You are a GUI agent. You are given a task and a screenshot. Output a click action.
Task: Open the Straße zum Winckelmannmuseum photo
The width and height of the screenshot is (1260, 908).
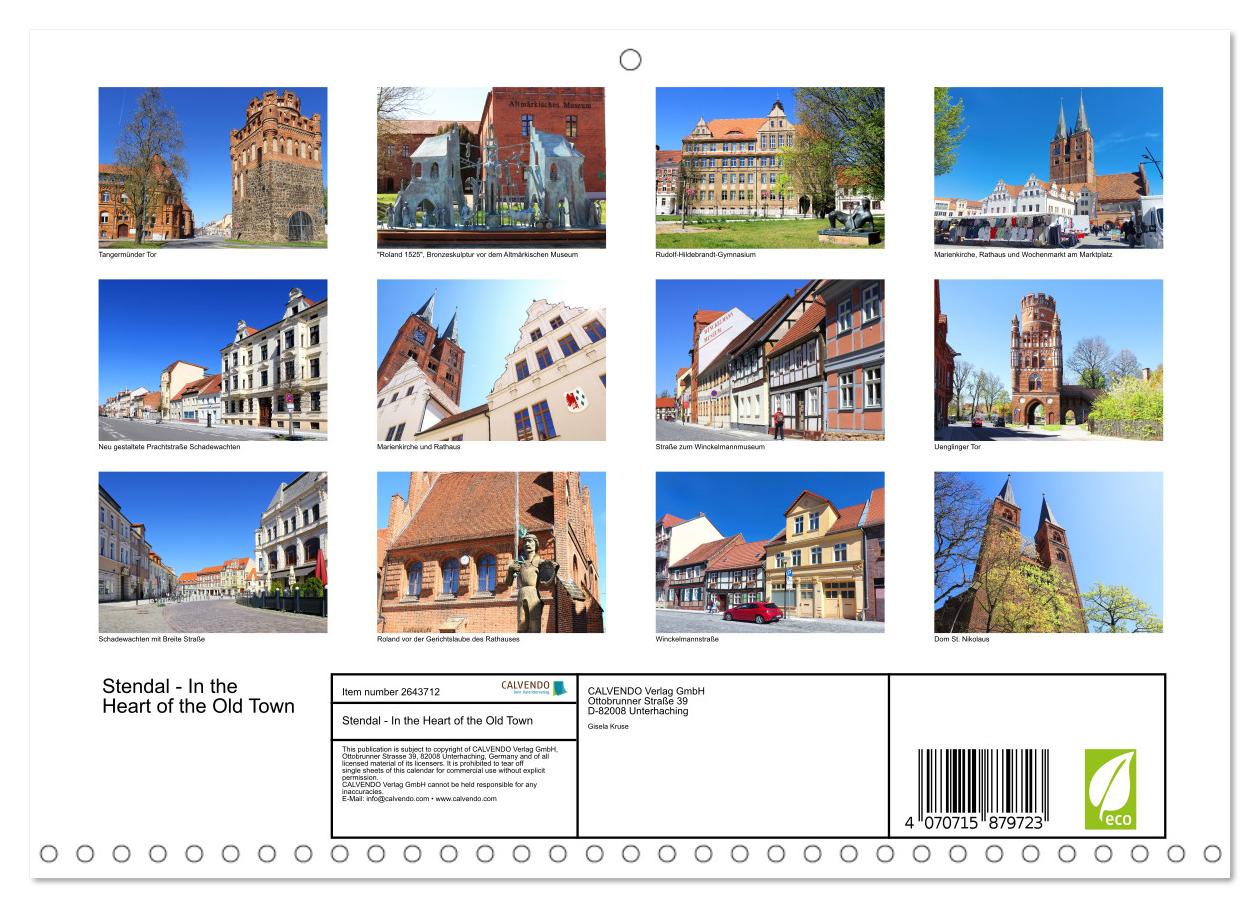click(x=770, y=360)
